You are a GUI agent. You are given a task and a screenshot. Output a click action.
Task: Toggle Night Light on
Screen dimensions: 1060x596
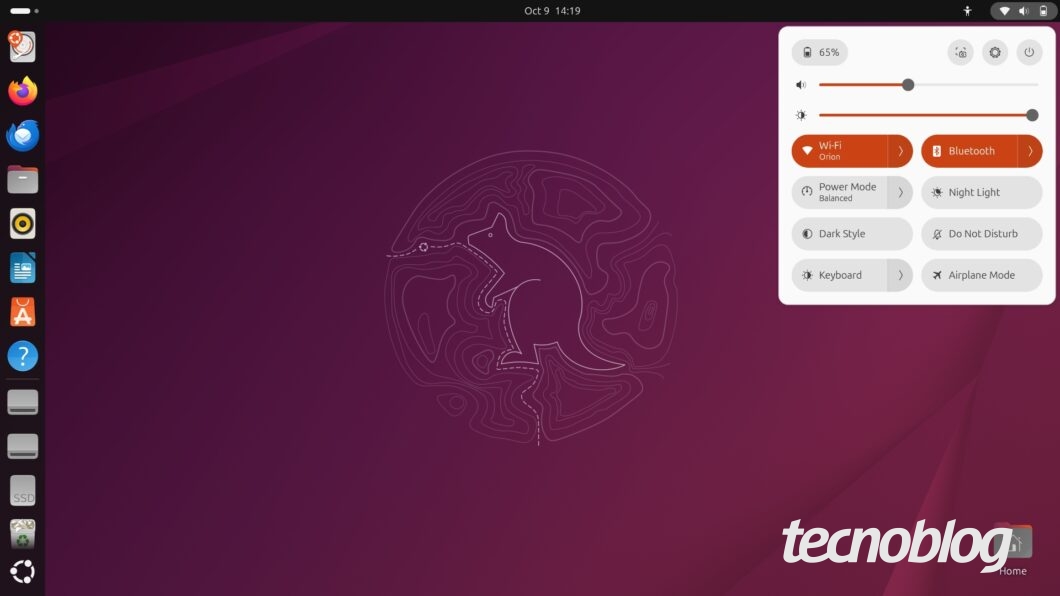[x=981, y=193]
